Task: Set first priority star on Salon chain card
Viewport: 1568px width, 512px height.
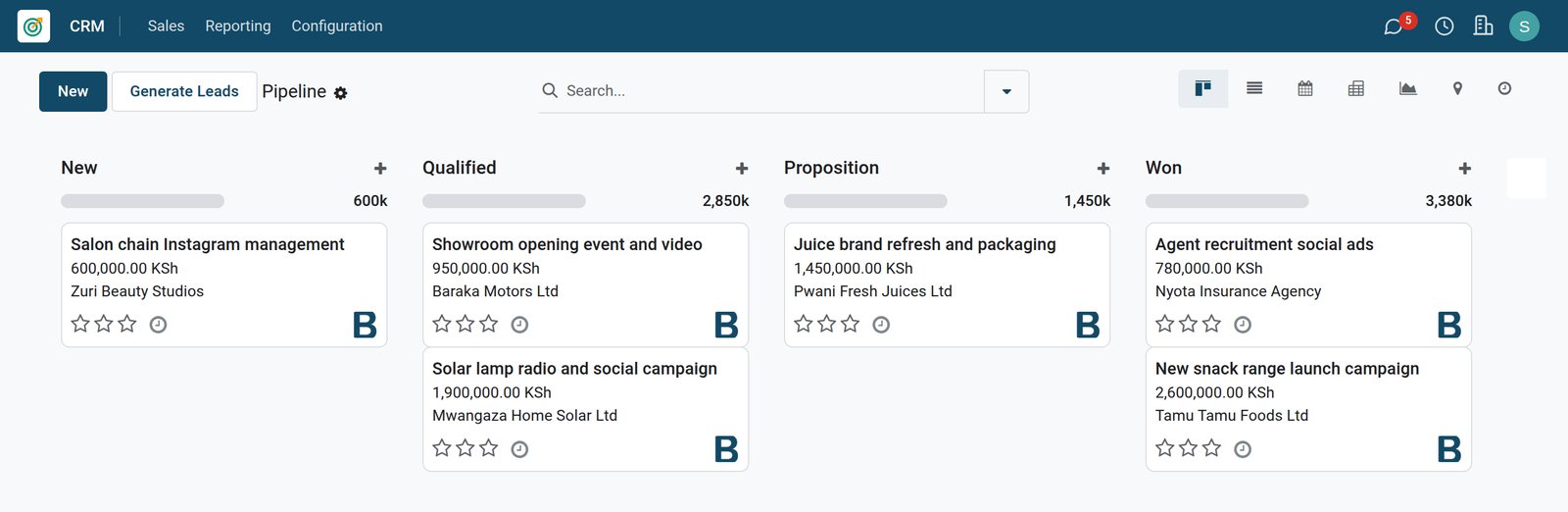Action: [x=80, y=324]
